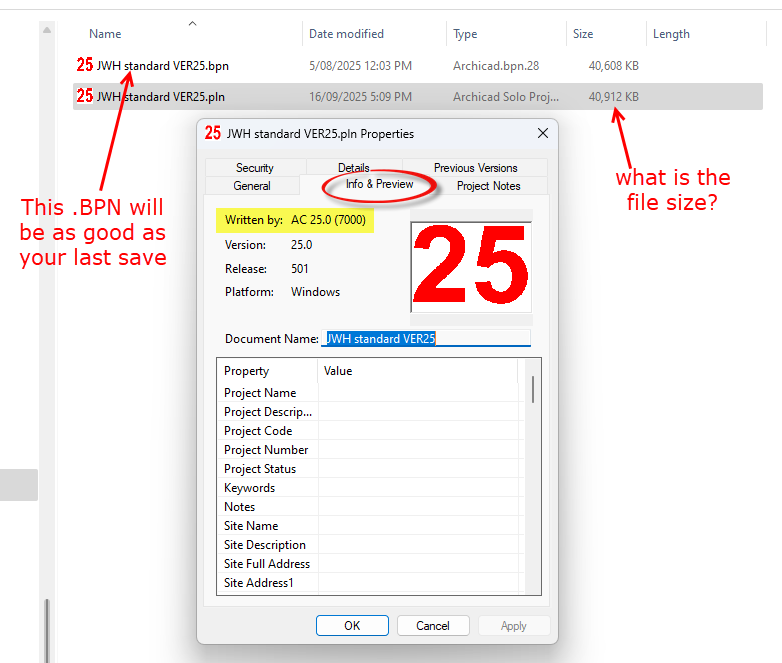The width and height of the screenshot is (782, 663).
Task: Select the Project Name property row
Action: (x=370, y=393)
